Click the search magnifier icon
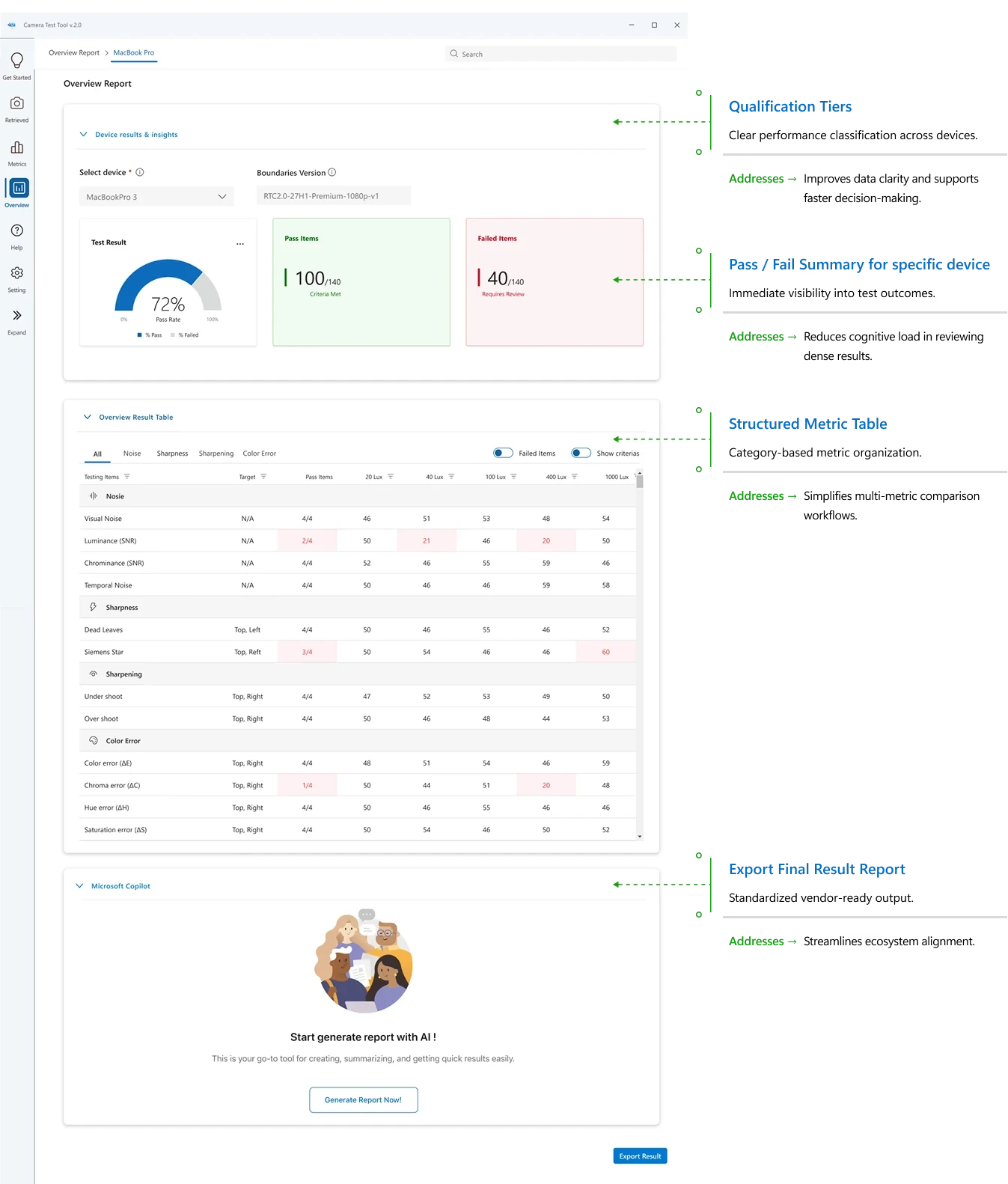Image resolution: width=1008 pixels, height=1184 pixels. pos(453,54)
